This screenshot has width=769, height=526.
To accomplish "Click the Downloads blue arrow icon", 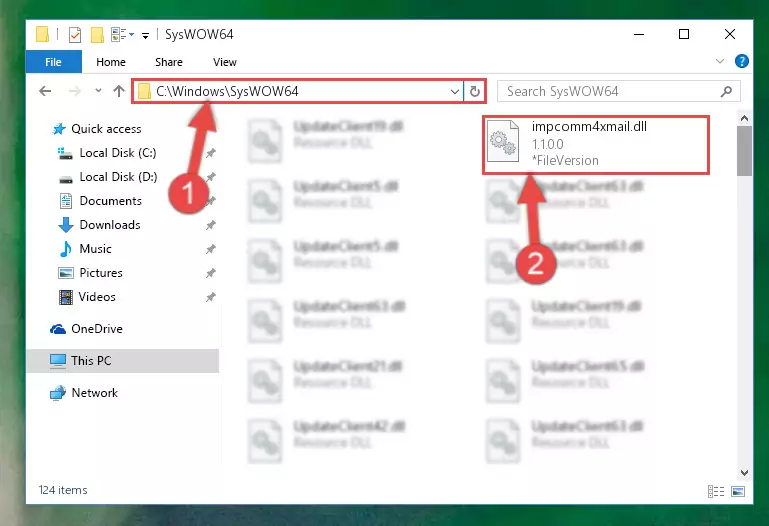I will pyautogui.click(x=66, y=225).
